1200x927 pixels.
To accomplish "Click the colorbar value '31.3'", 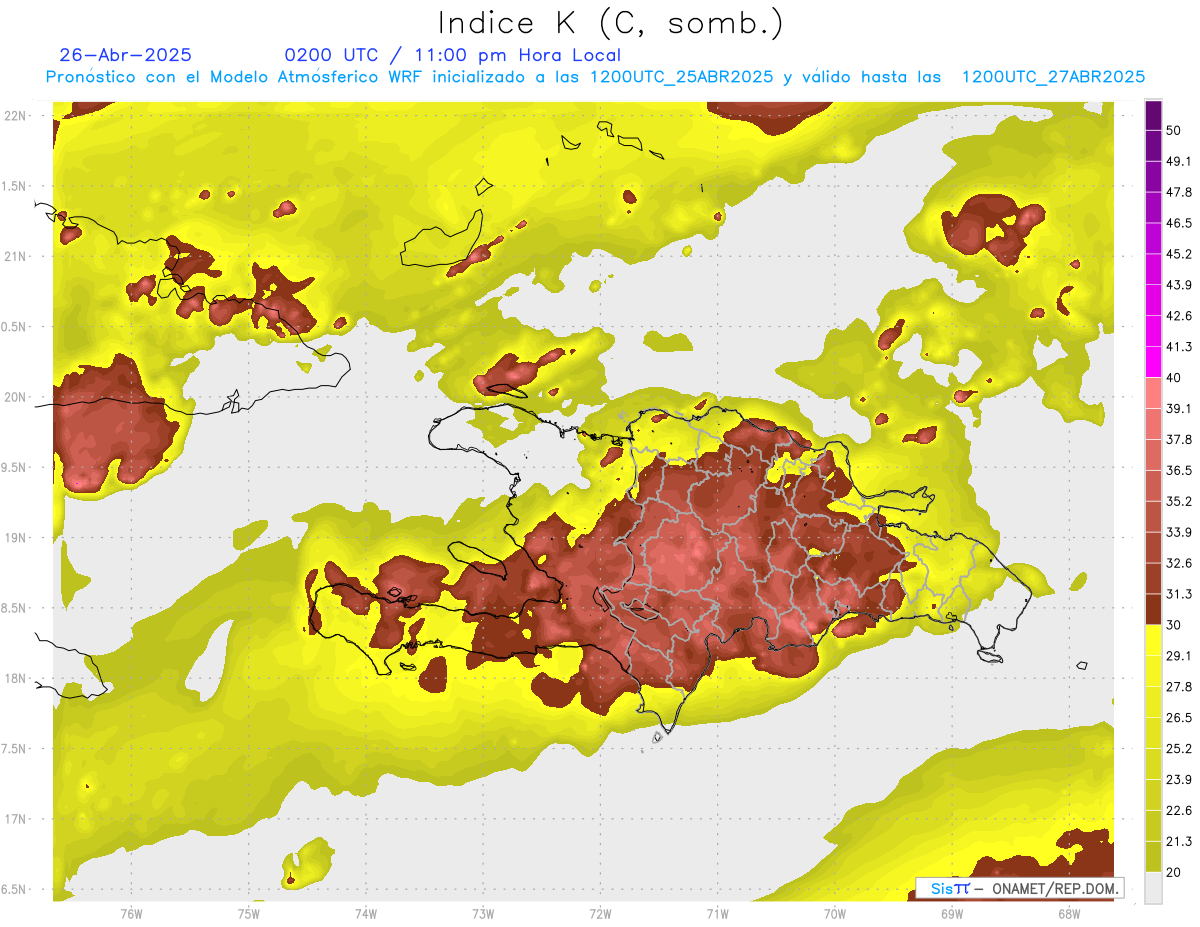I will pyautogui.click(x=1178, y=594).
